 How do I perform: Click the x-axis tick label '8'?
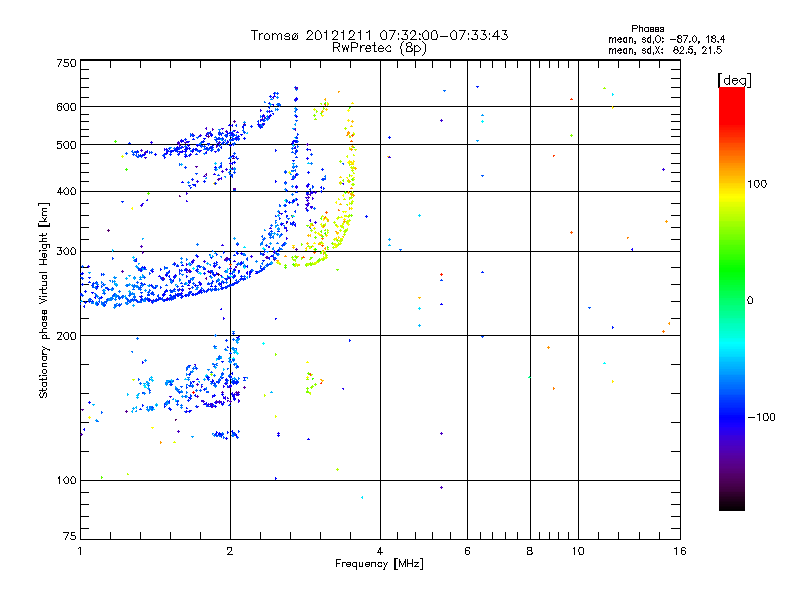coord(530,551)
